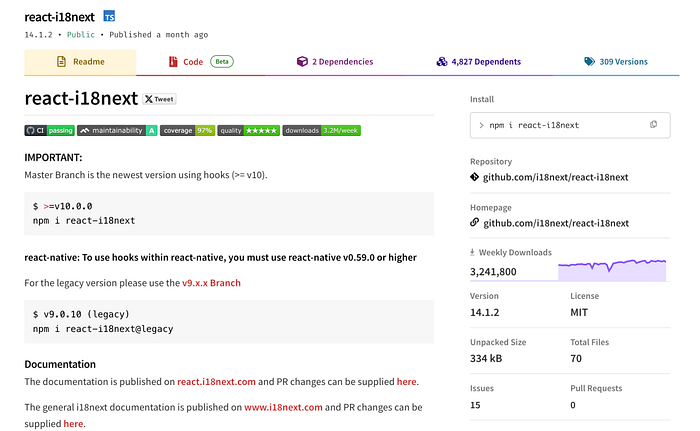Click the issues count '15'
The width and height of the screenshot is (700, 431).
click(x=475, y=405)
